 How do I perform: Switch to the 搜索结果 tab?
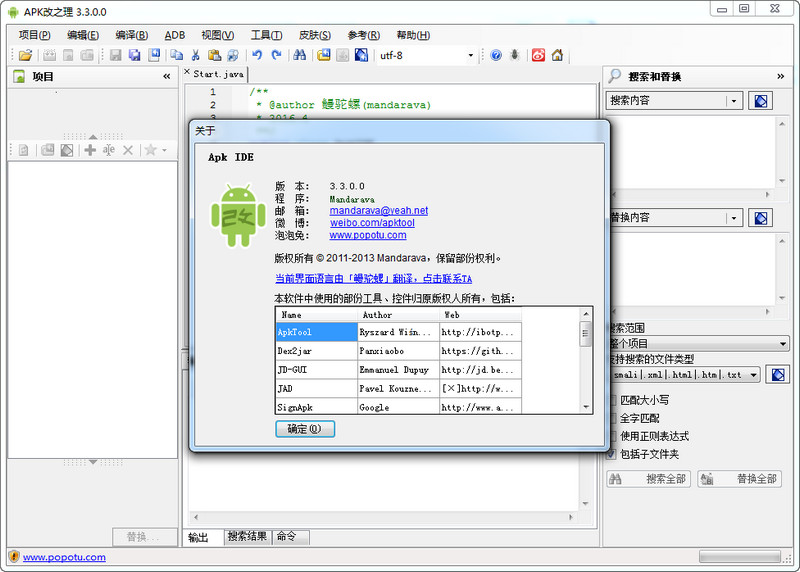247,537
